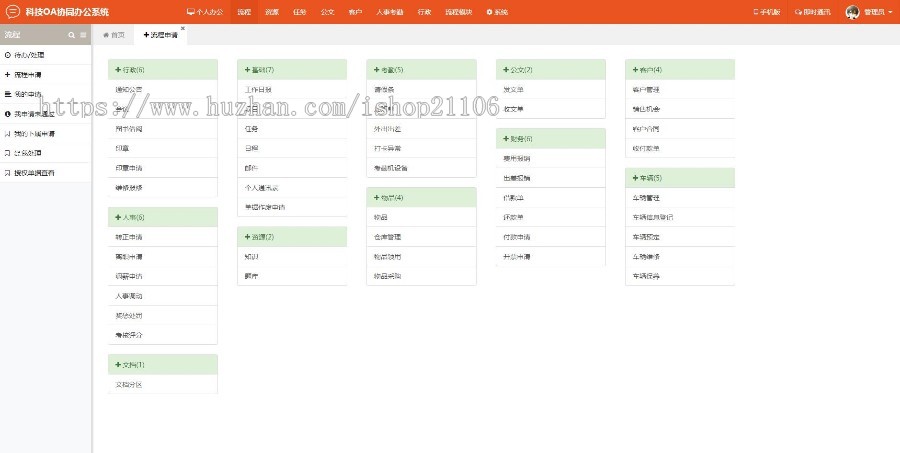This screenshot has width=900, height=453.
Task: Click the plus icon on 考勤(5) header
Action: (377, 69)
